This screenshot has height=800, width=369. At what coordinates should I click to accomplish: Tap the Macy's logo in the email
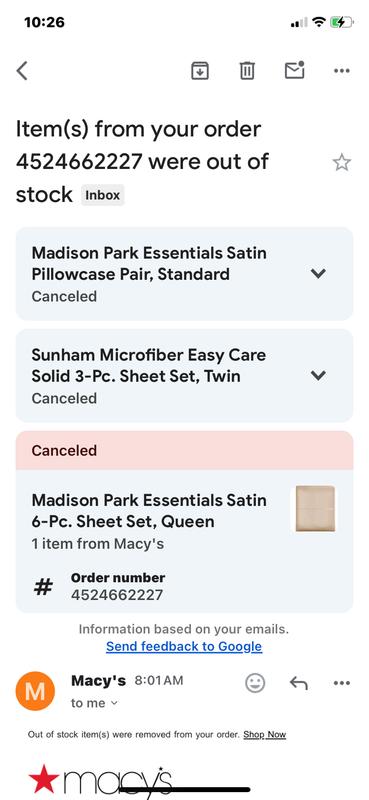pyautogui.click(x=100, y=780)
